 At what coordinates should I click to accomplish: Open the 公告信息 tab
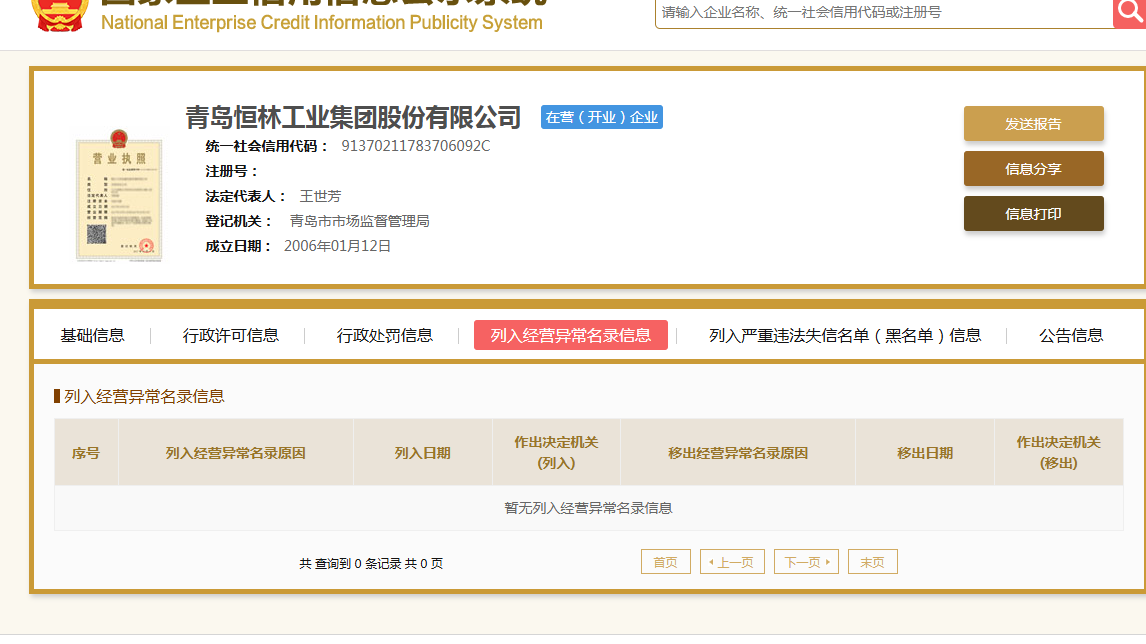[x=1071, y=336]
